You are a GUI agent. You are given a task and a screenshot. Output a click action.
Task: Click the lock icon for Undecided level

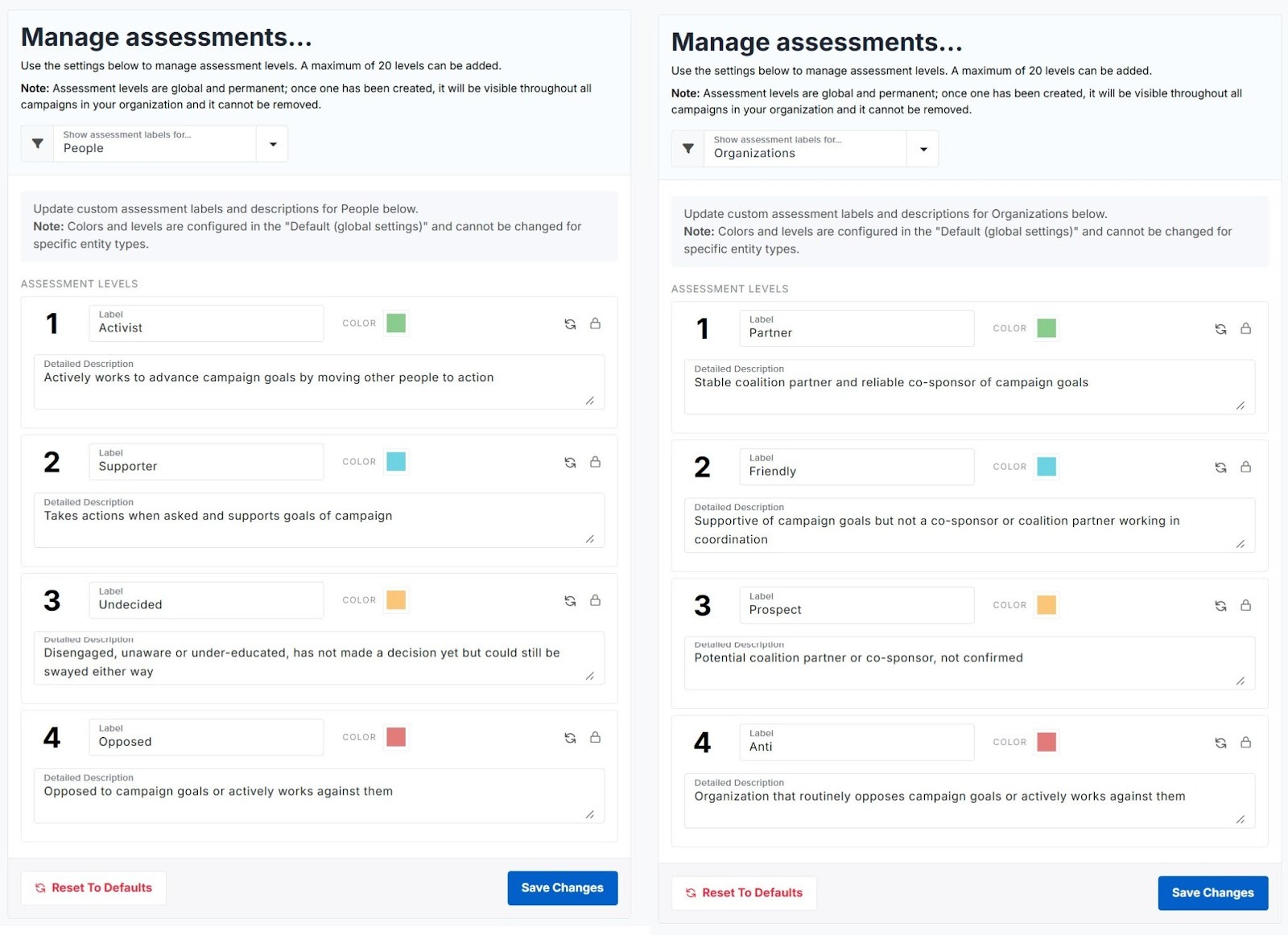click(595, 600)
